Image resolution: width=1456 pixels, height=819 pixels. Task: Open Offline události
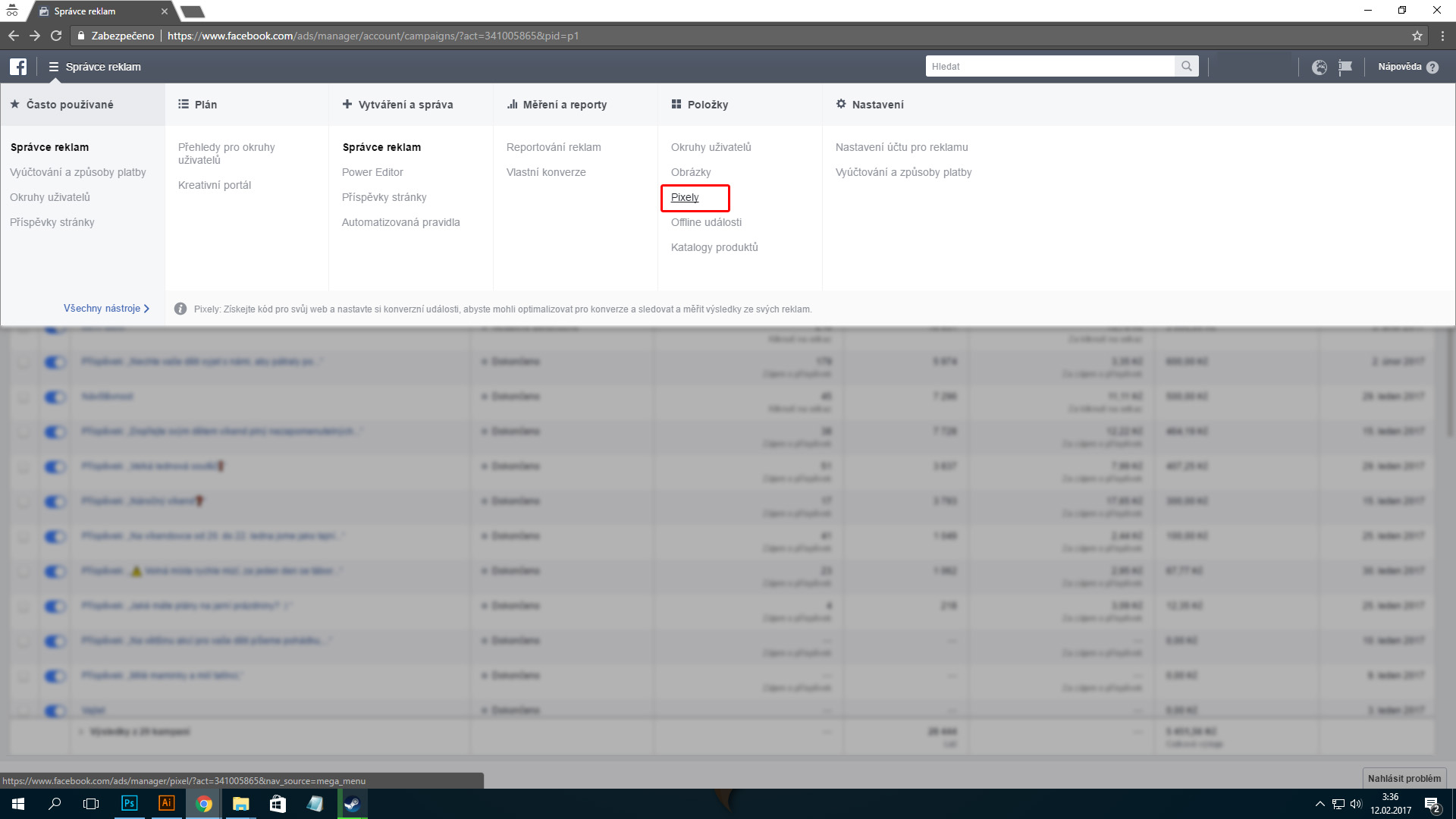(x=706, y=222)
